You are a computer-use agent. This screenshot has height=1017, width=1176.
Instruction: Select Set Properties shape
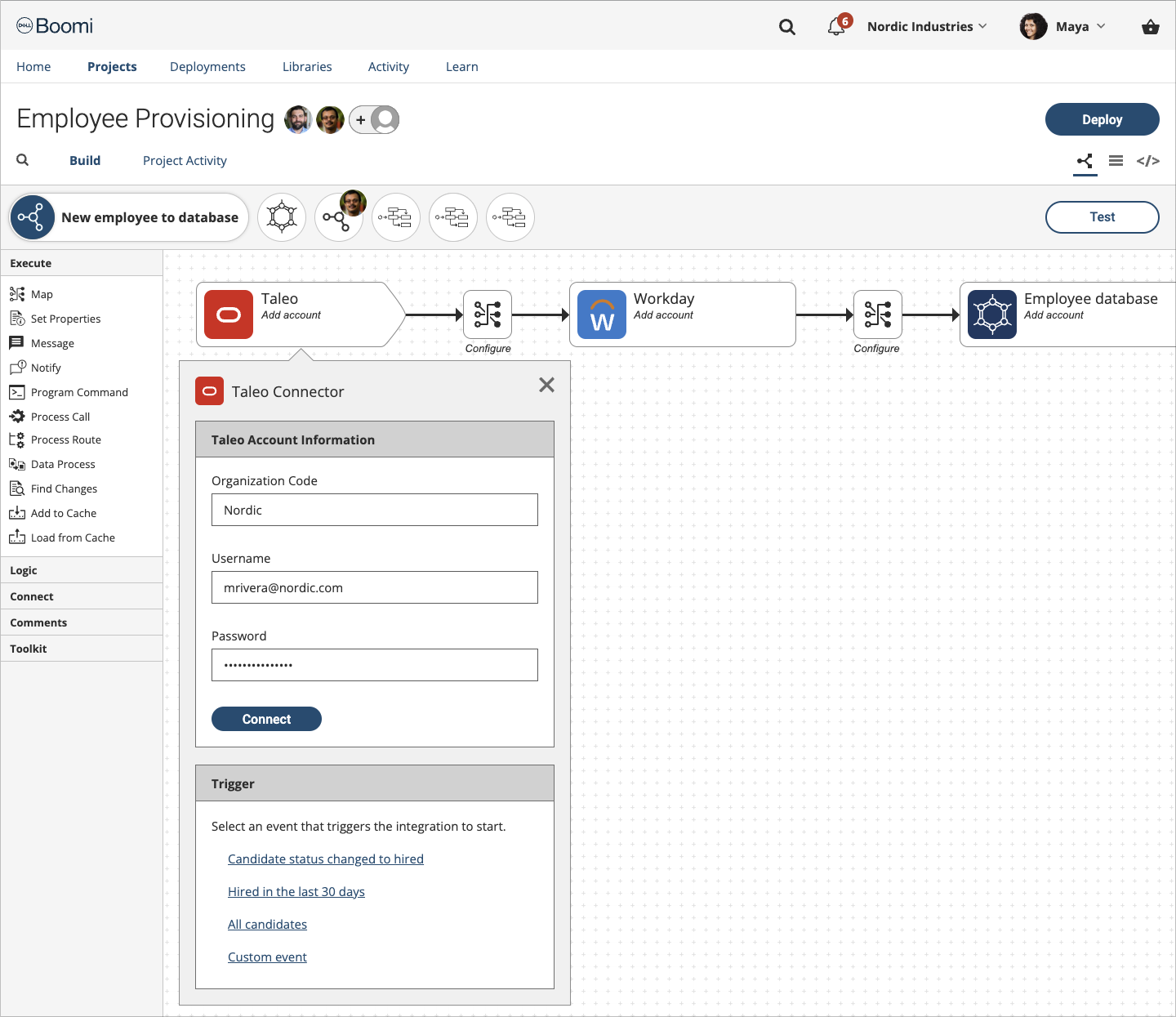click(x=55, y=319)
